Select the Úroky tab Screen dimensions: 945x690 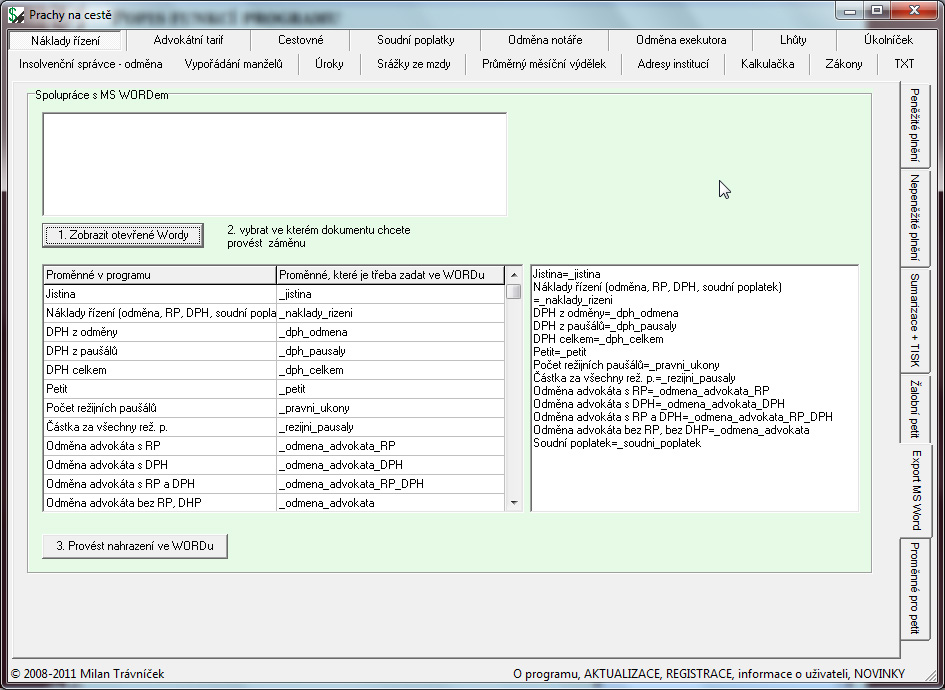(329, 64)
